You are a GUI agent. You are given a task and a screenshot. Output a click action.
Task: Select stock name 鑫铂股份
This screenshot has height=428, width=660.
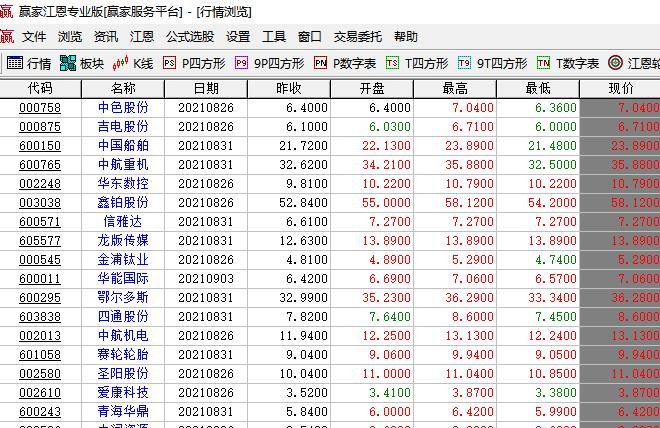pyautogui.click(x=123, y=202)
